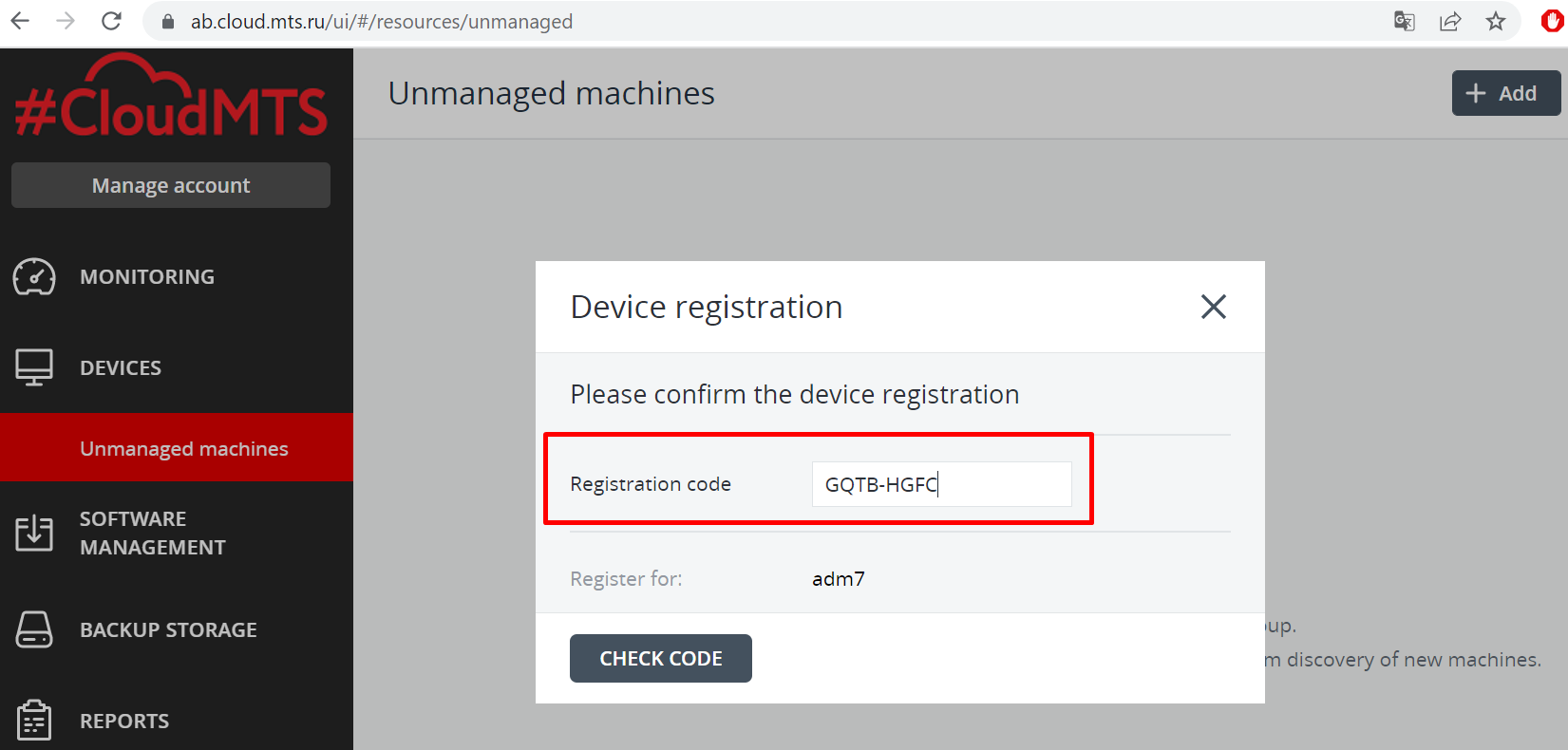
Task: Close the Device registration dialog
Action: pos(1213,307)
